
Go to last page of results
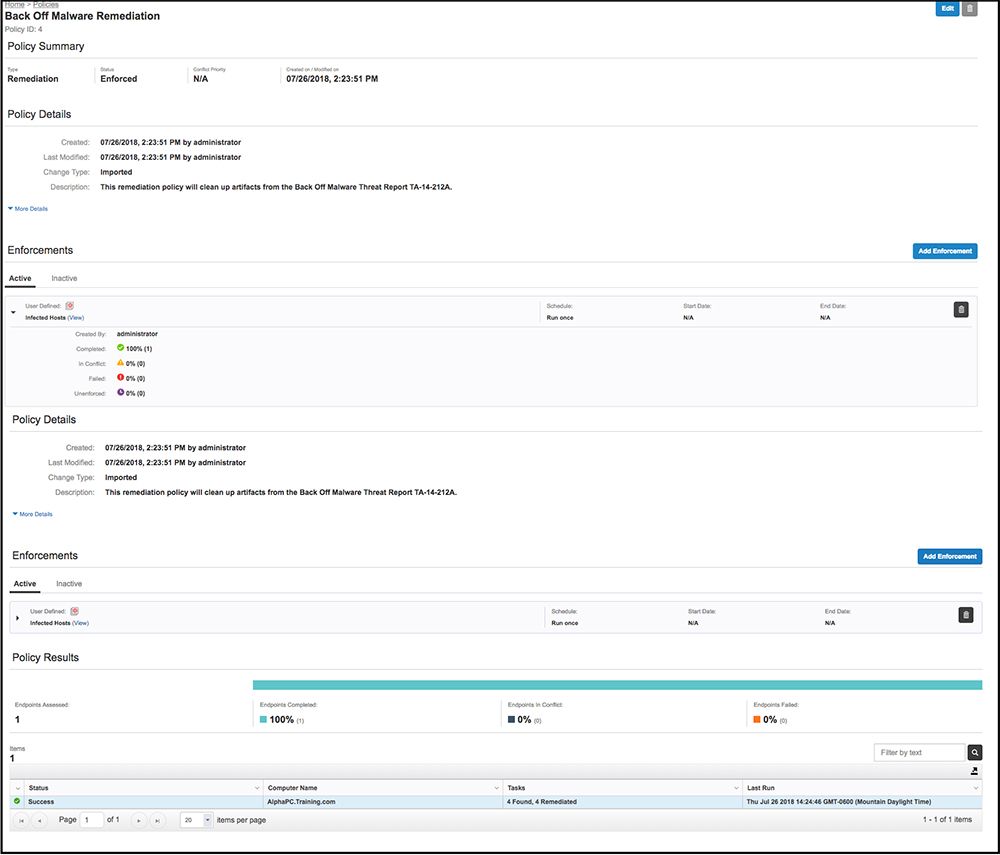coord(157,821)
